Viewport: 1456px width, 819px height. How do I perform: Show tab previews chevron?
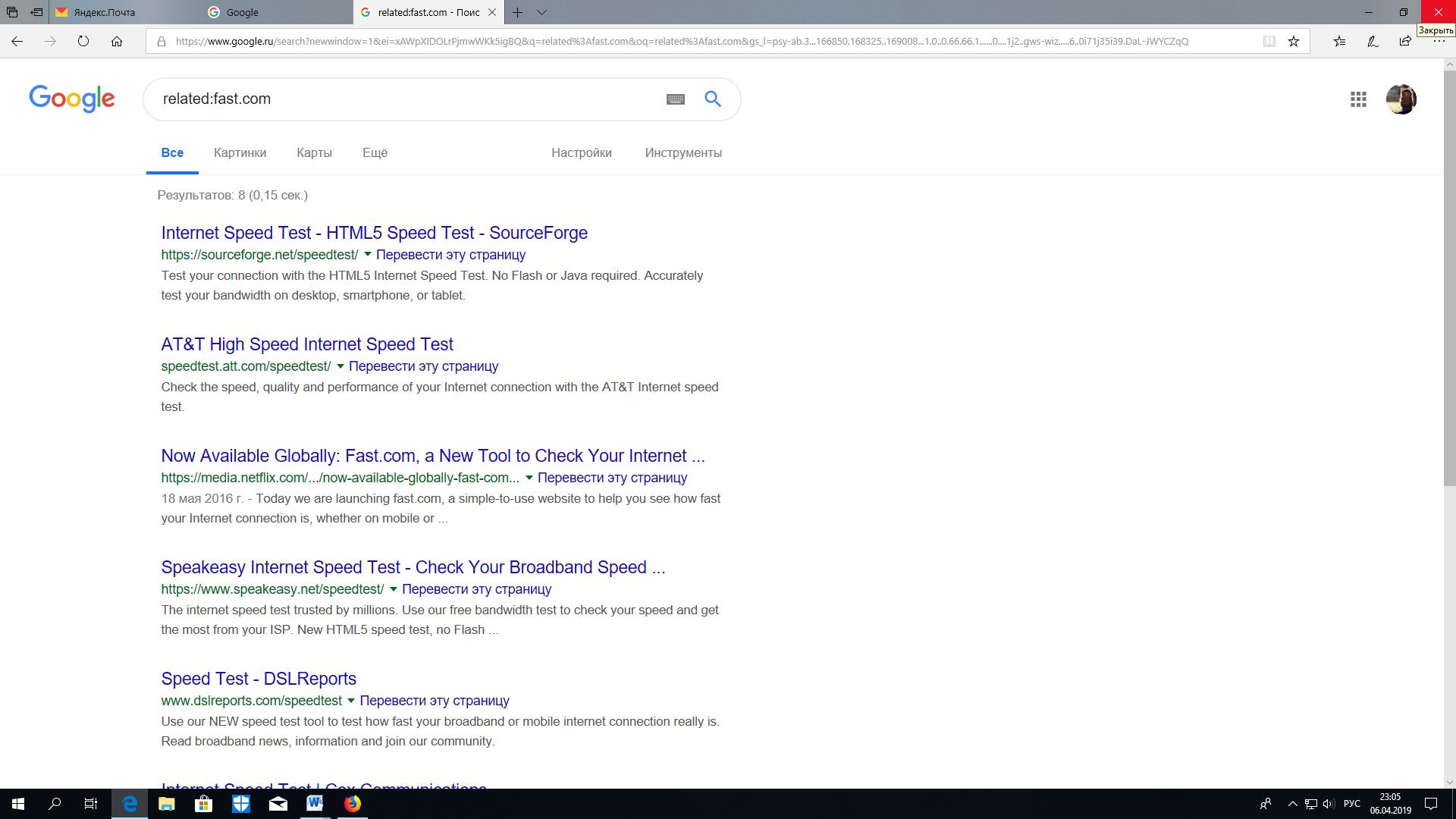tap(541, 12)
